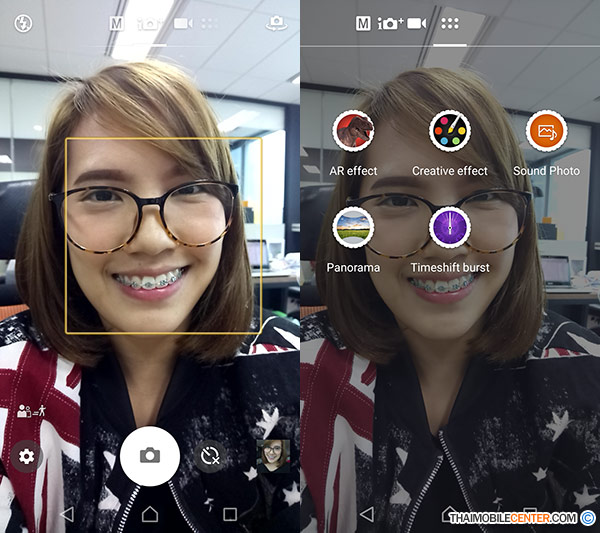Tap the scene recognition icon above settings
The image size is (600, 533).
pyautogui.click(x=26, y=410)
